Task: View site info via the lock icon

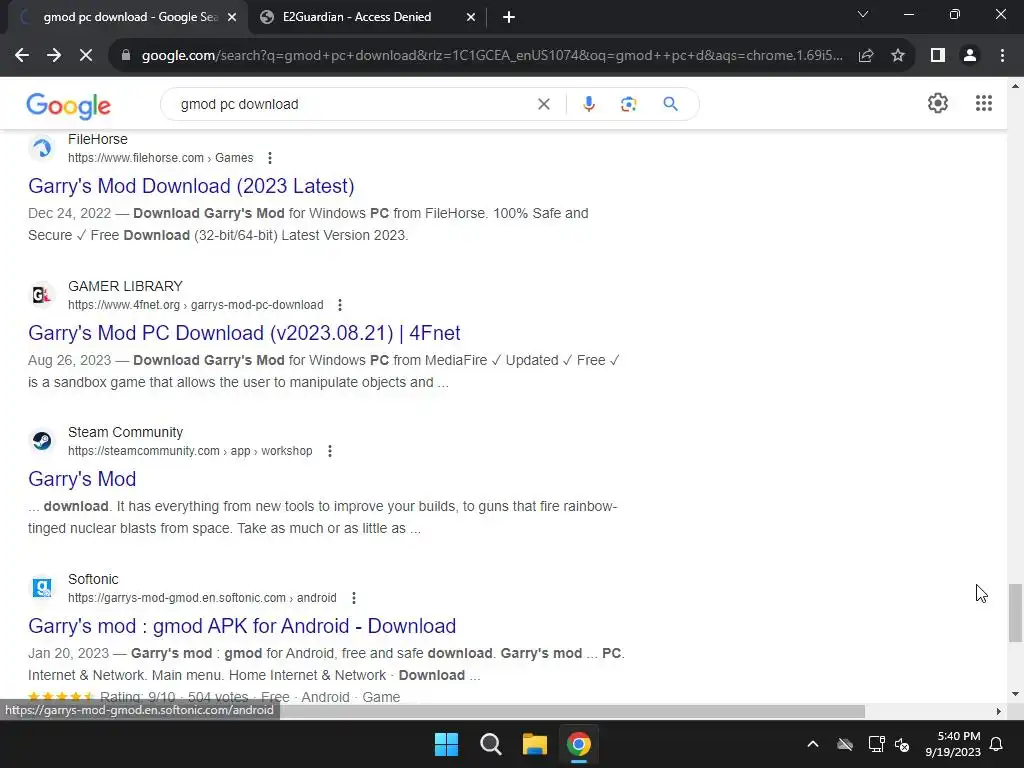Action: click(x=126, y=56)
